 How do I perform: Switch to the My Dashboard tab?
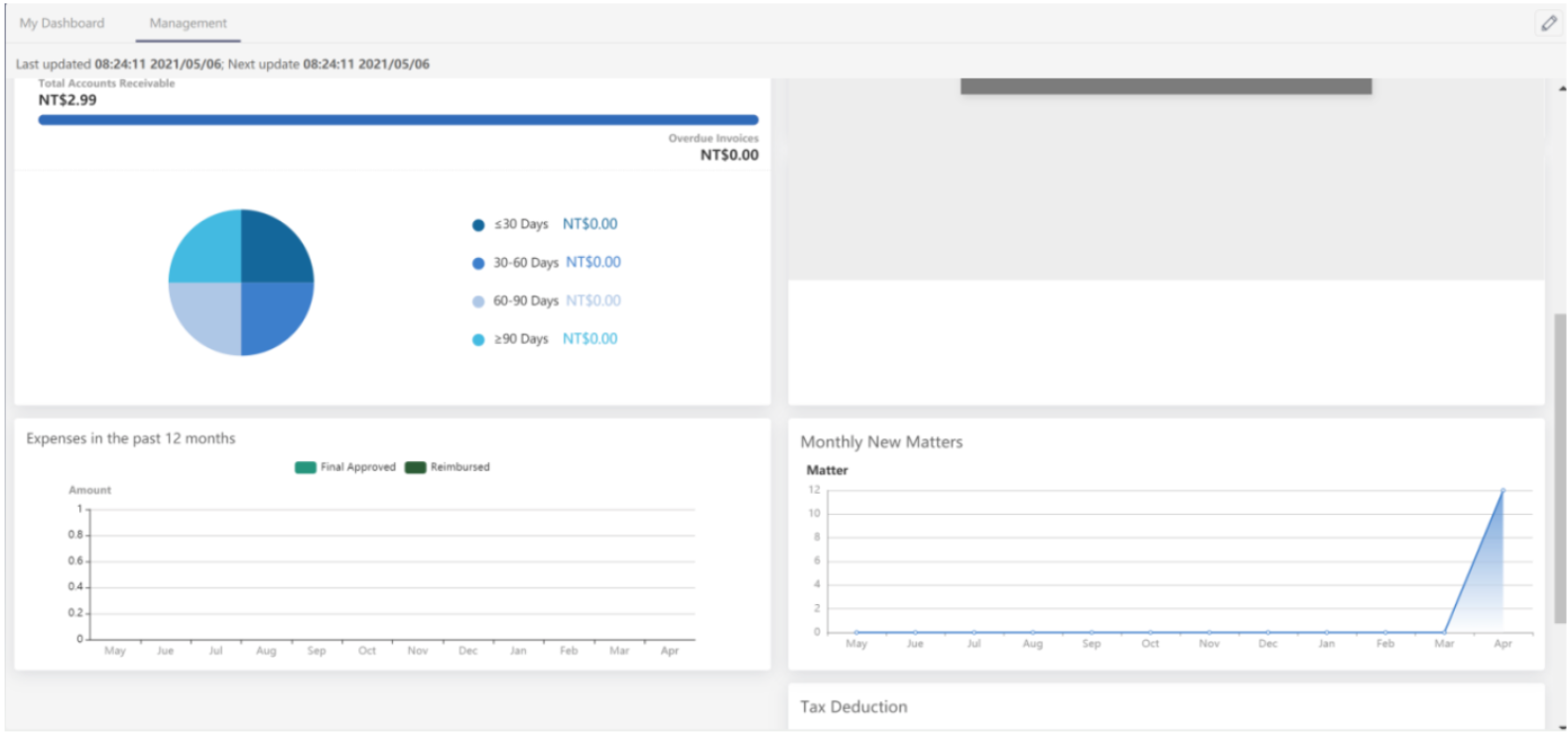tap(62, 23)
